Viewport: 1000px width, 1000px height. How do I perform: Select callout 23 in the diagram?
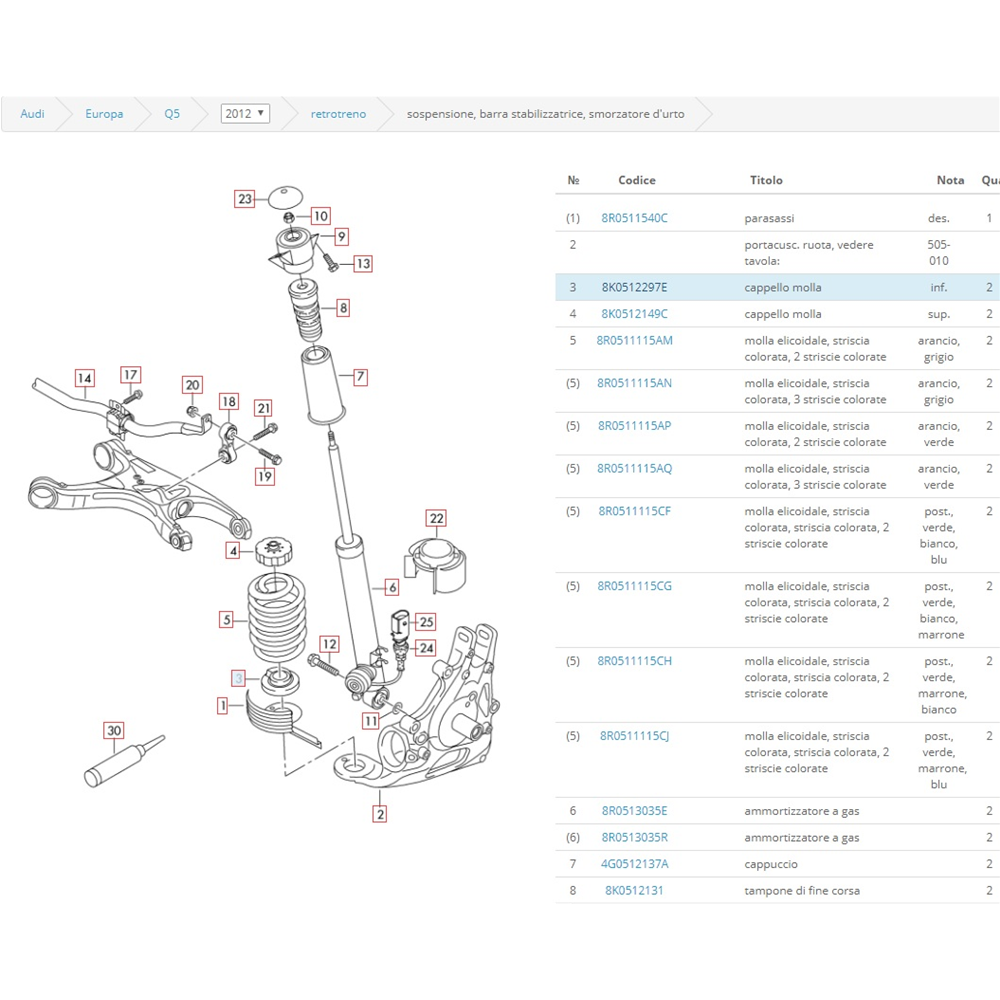[245, 199]
